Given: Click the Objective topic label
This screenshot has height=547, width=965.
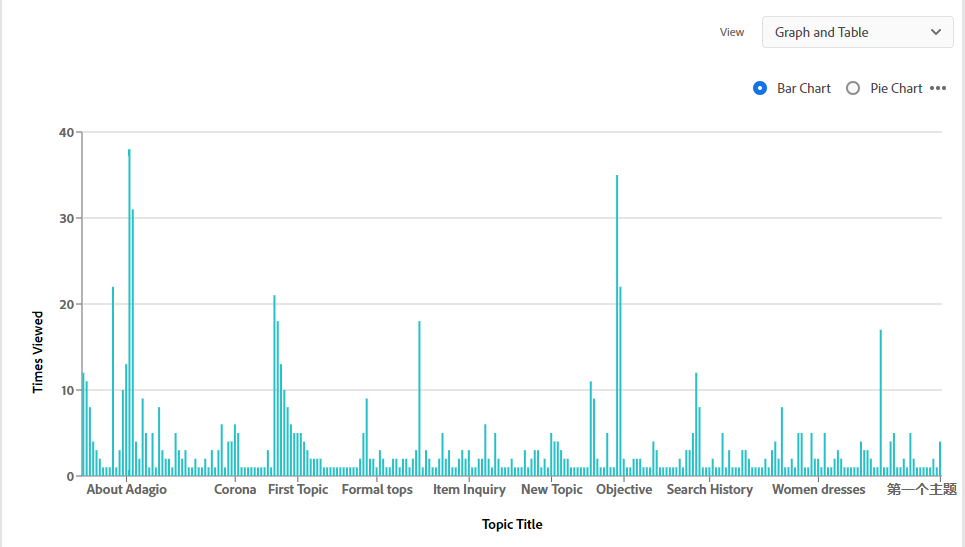Looking at the screenshot, I should click(624, 489).
